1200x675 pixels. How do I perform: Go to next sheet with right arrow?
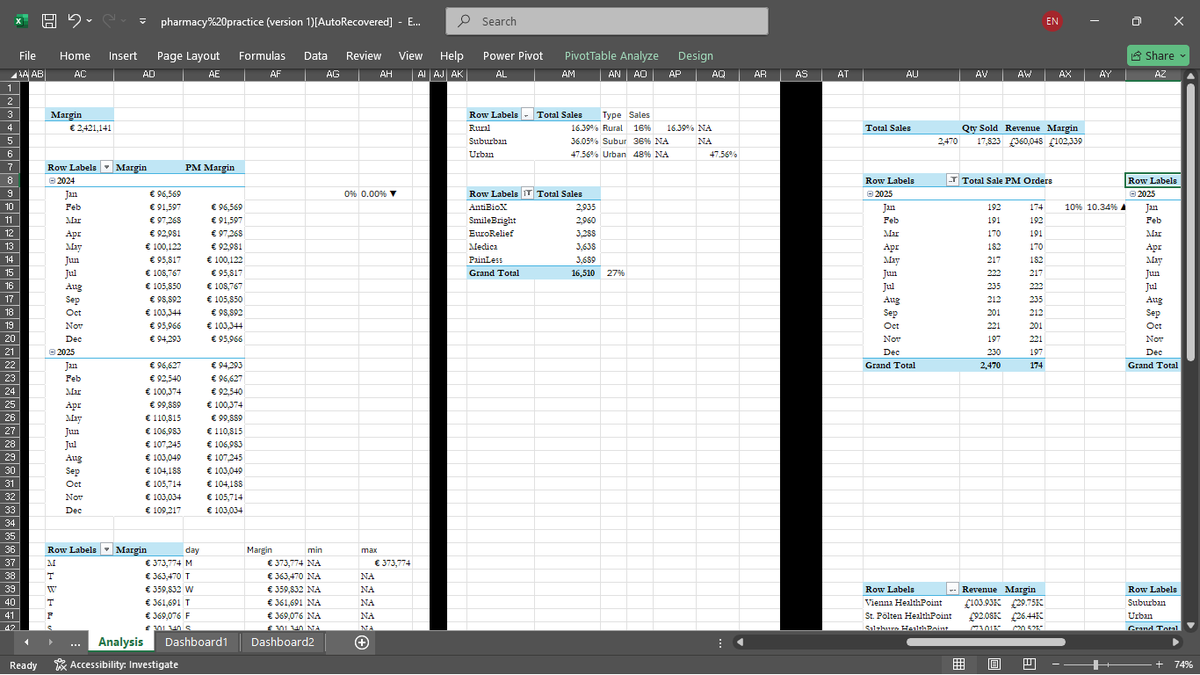(53, 642)
